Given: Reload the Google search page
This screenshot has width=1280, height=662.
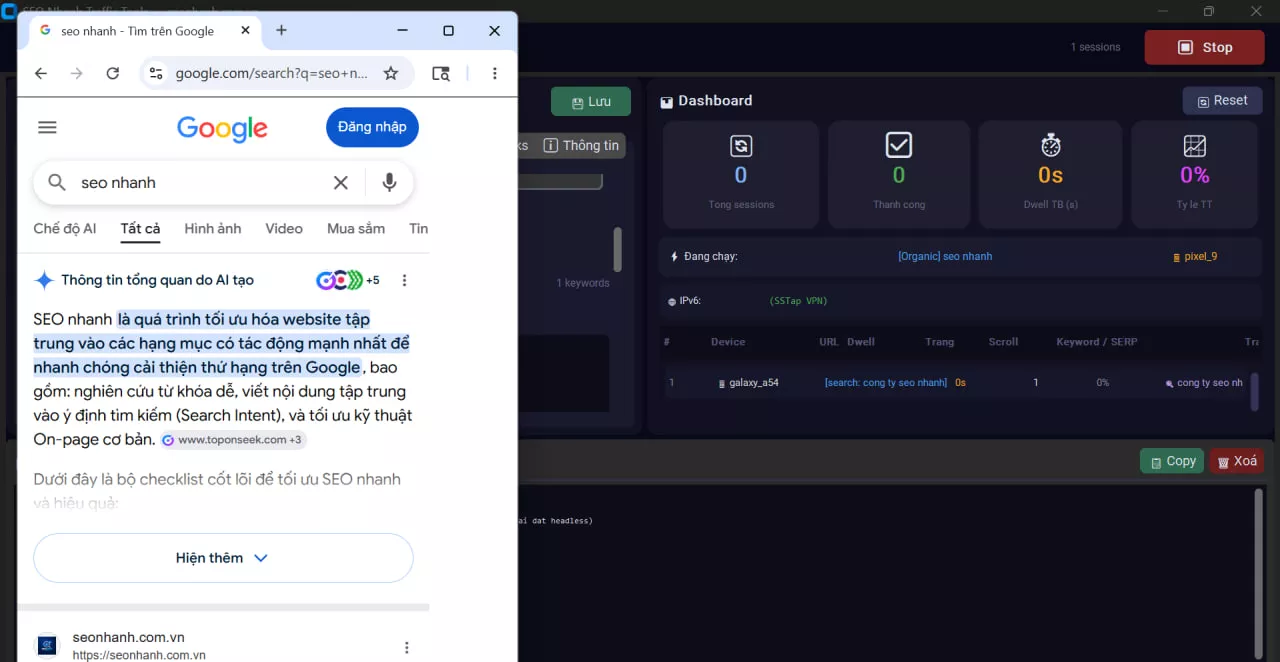Looking at the screenshot, I should click(113, 73).
